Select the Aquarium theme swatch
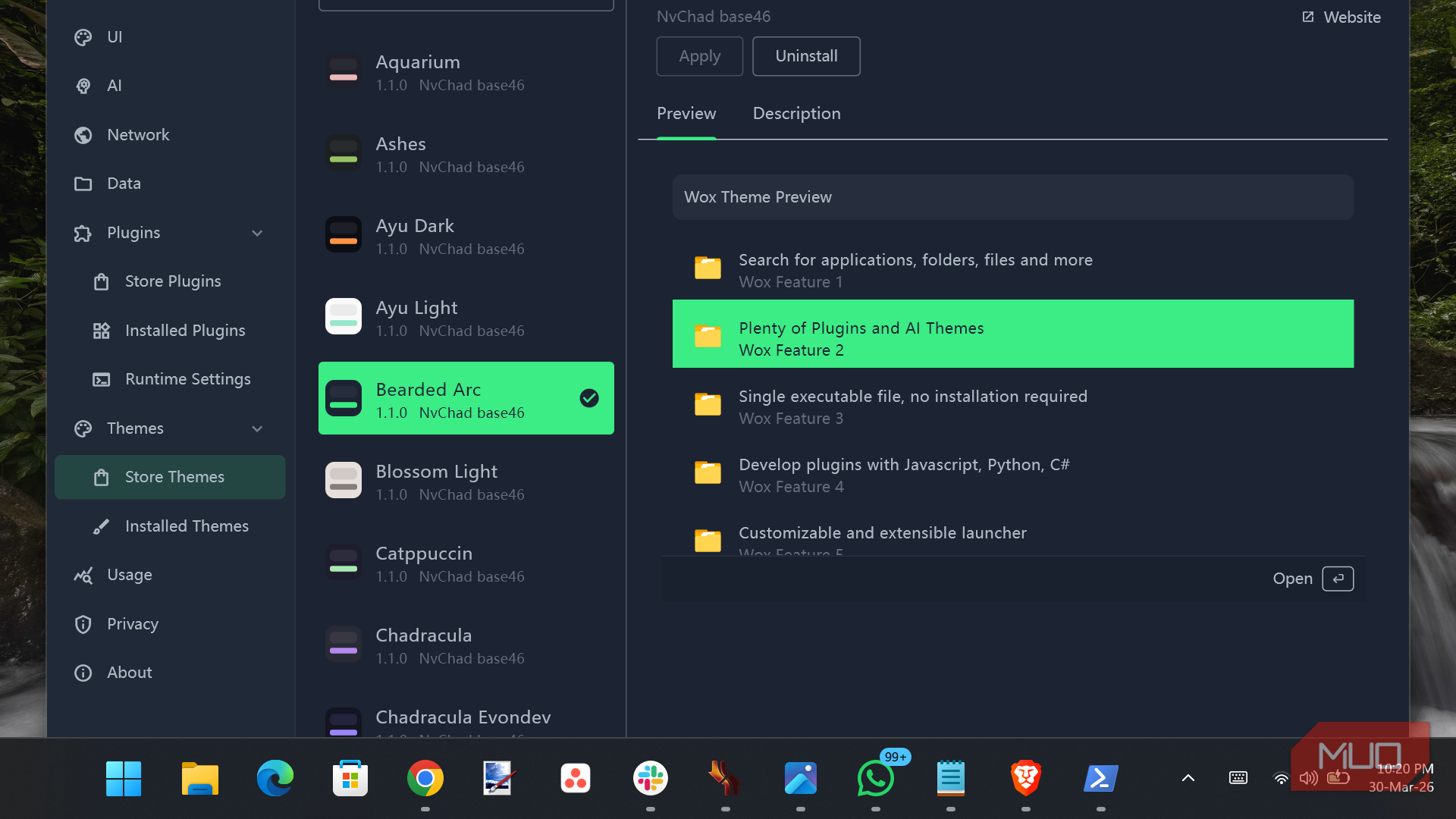Image resolution: width=1456 pixels, height=819 pixels. point(344,71)
